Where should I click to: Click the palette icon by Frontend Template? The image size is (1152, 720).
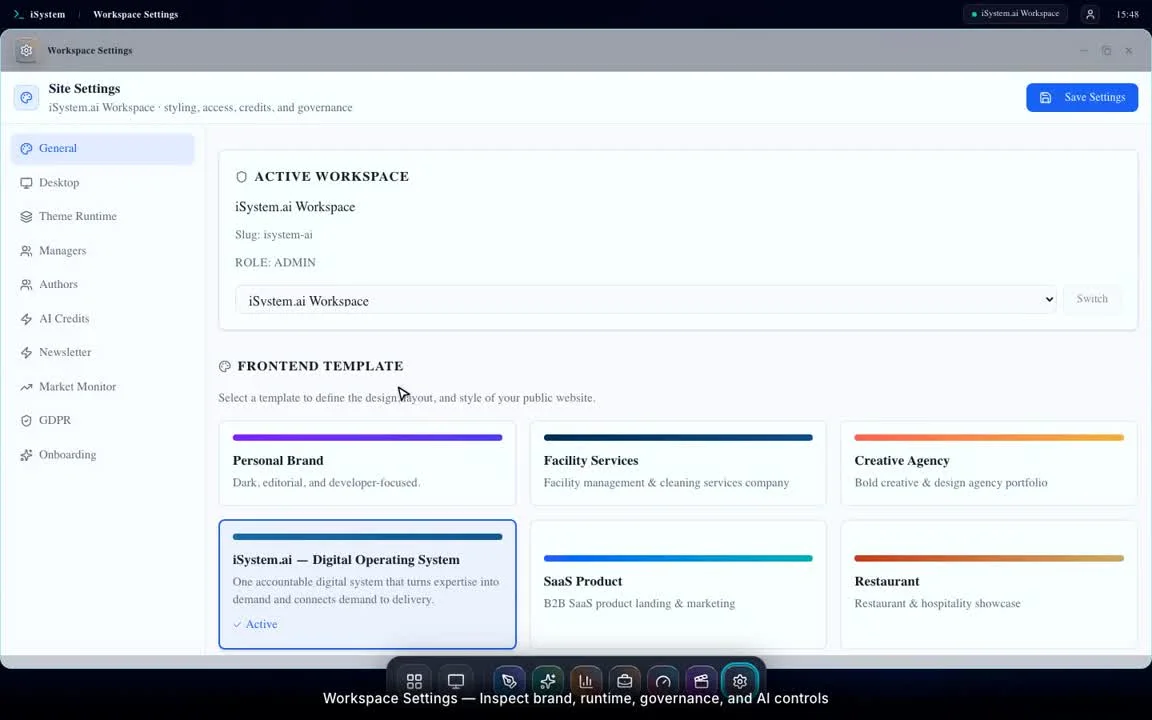click(x=225, y=366)
